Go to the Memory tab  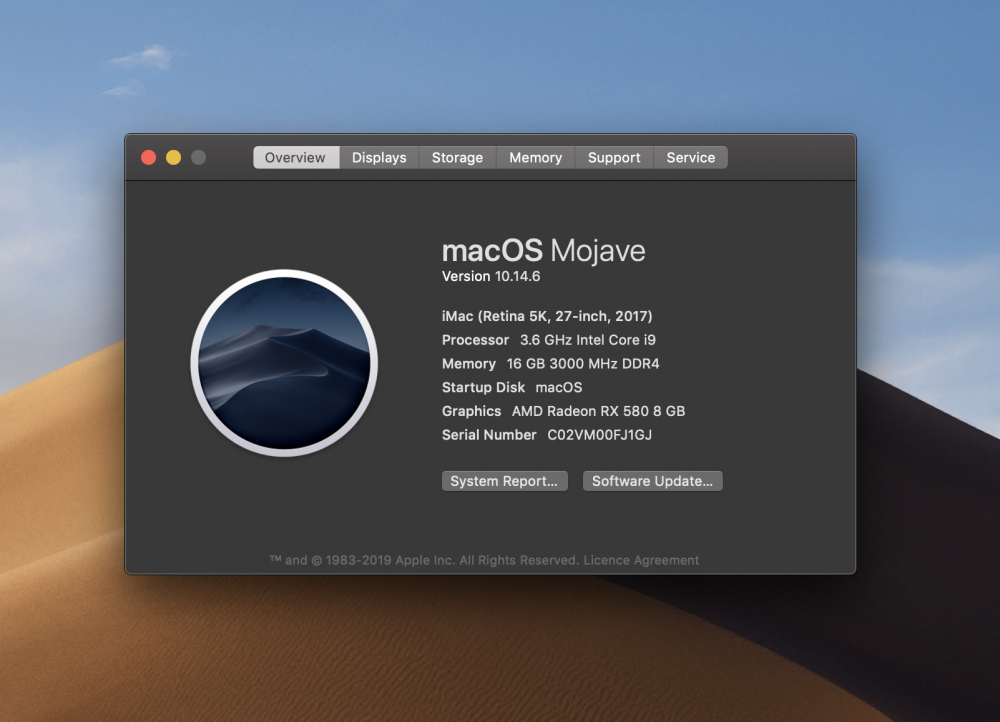click(536, 158)
